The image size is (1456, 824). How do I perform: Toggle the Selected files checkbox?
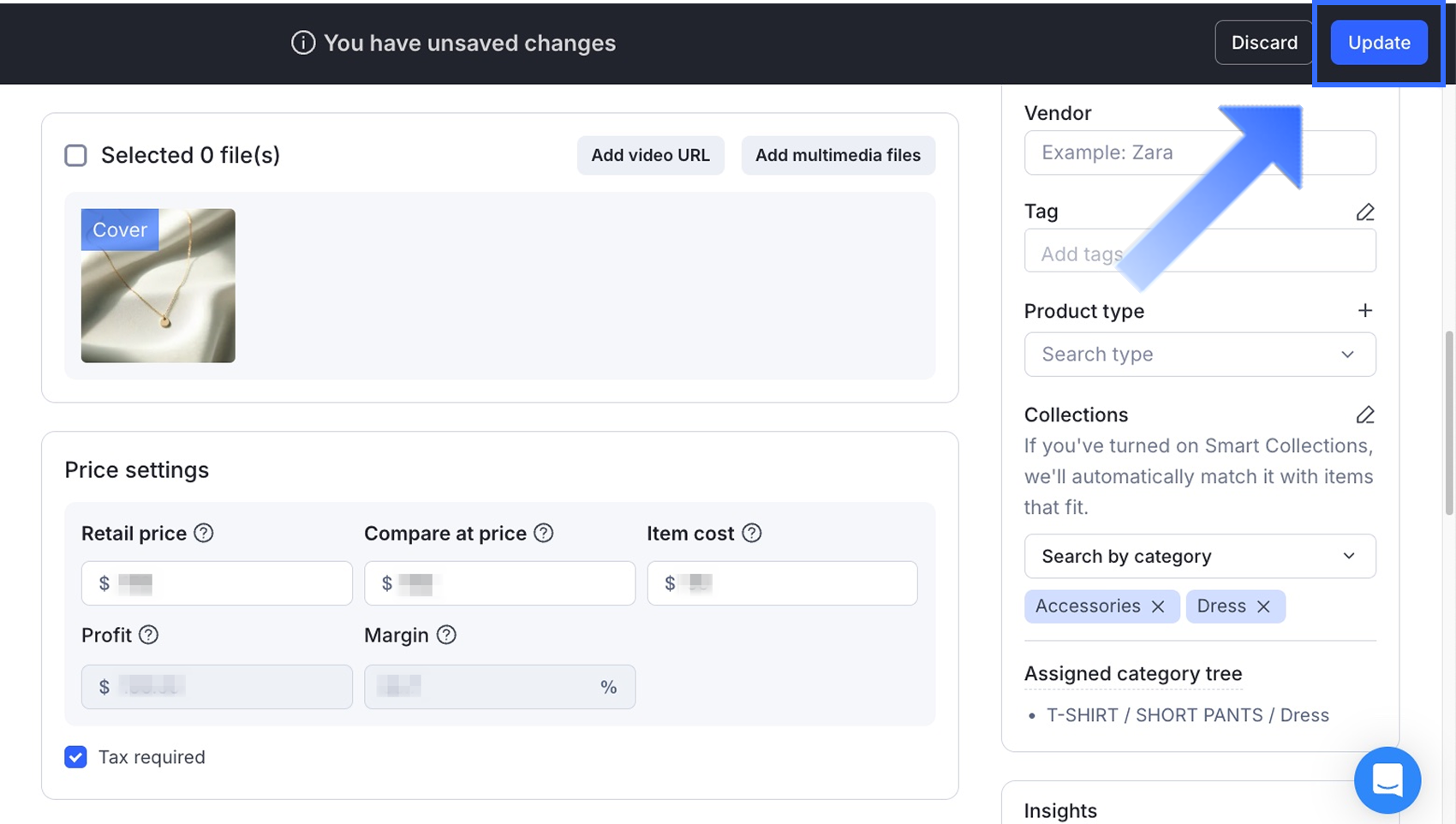(76, 155)
